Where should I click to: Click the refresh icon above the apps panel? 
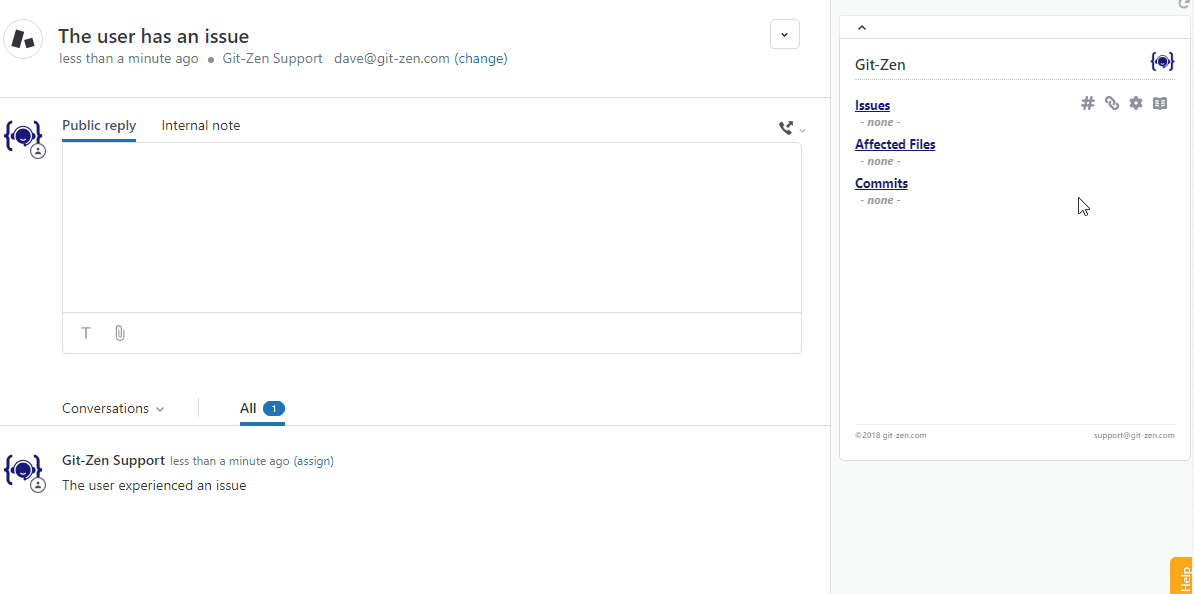1183,5
